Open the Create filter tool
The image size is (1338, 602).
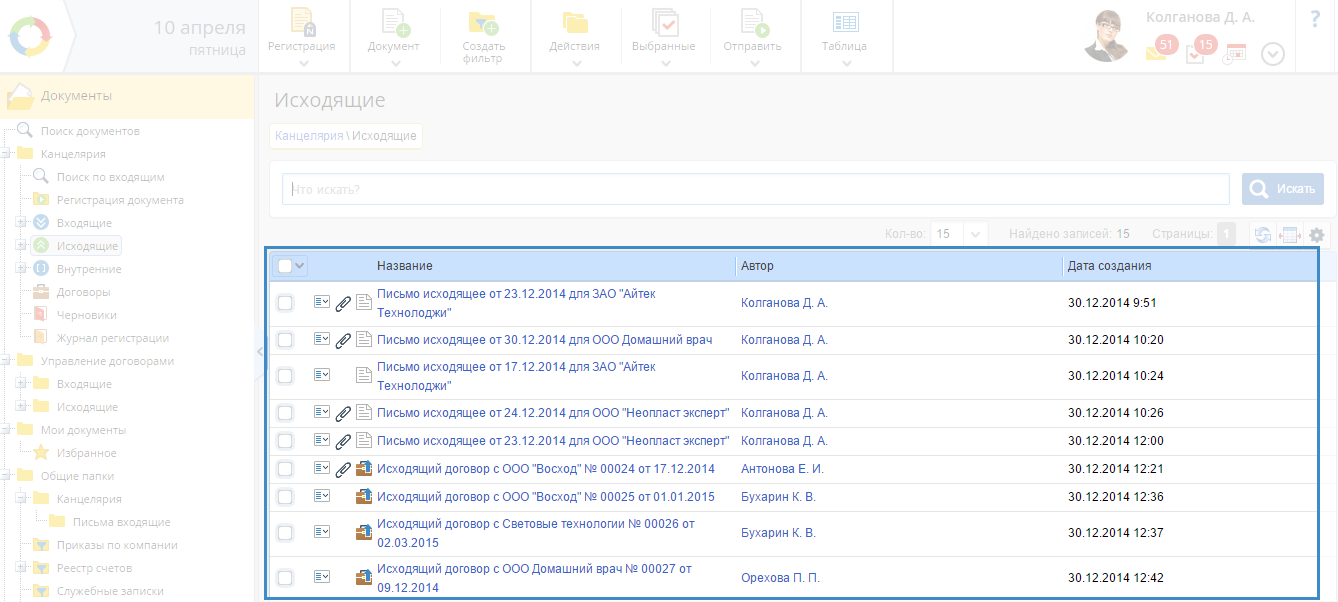483,24
